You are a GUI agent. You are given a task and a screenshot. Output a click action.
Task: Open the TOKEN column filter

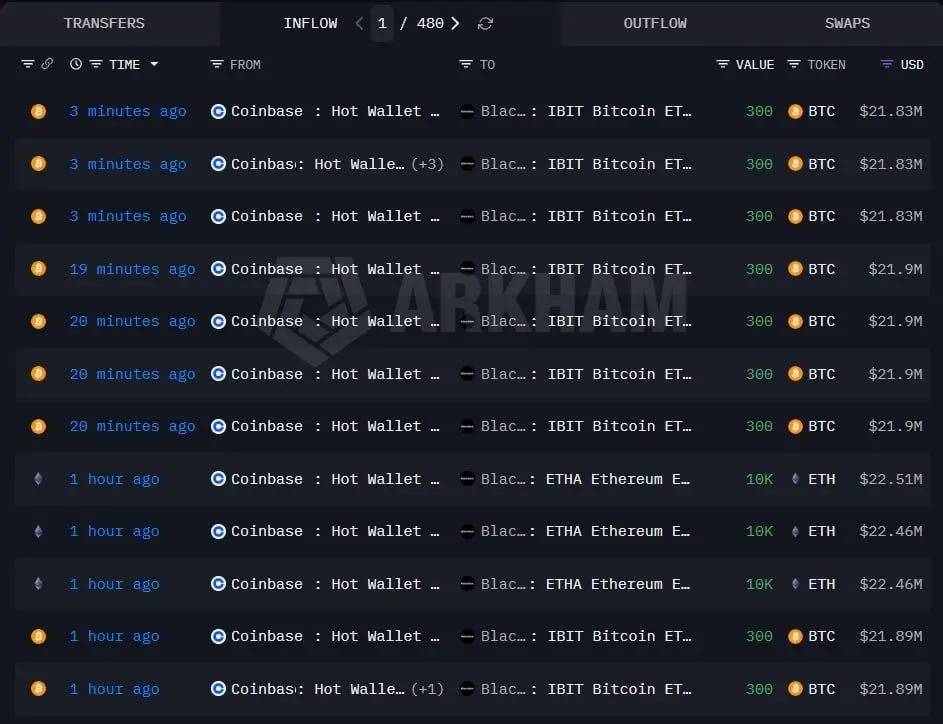[x=794, y=64]
